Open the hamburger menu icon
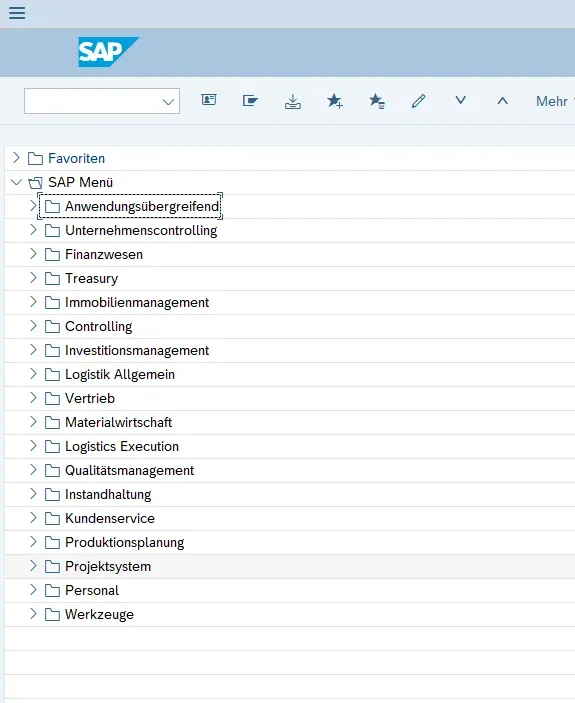The height and width of the screenshot is (703, 575). (x=17, y=13)
